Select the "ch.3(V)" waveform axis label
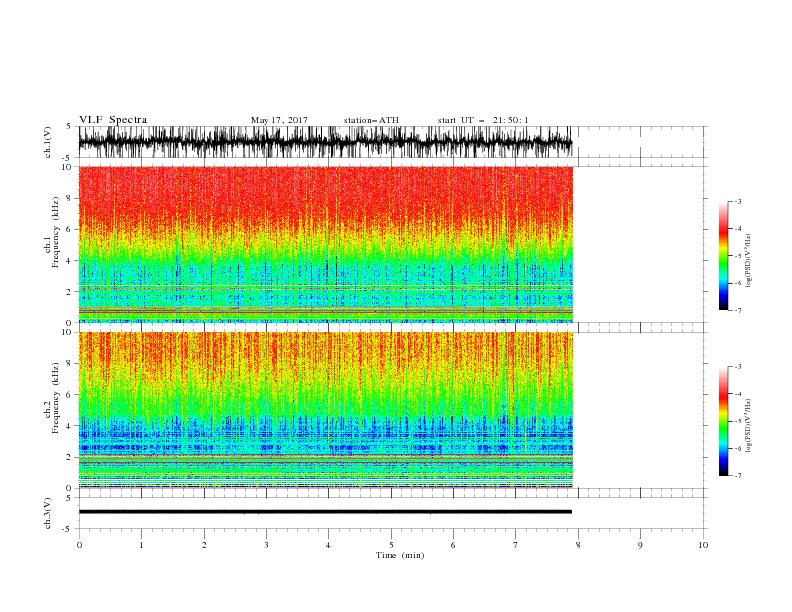Screen dimensions: 792x612 [x=48, y=513]
